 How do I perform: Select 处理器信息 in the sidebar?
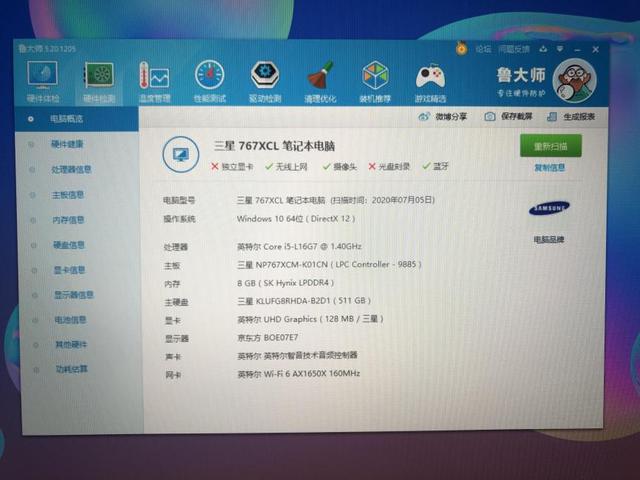(71, 169)
